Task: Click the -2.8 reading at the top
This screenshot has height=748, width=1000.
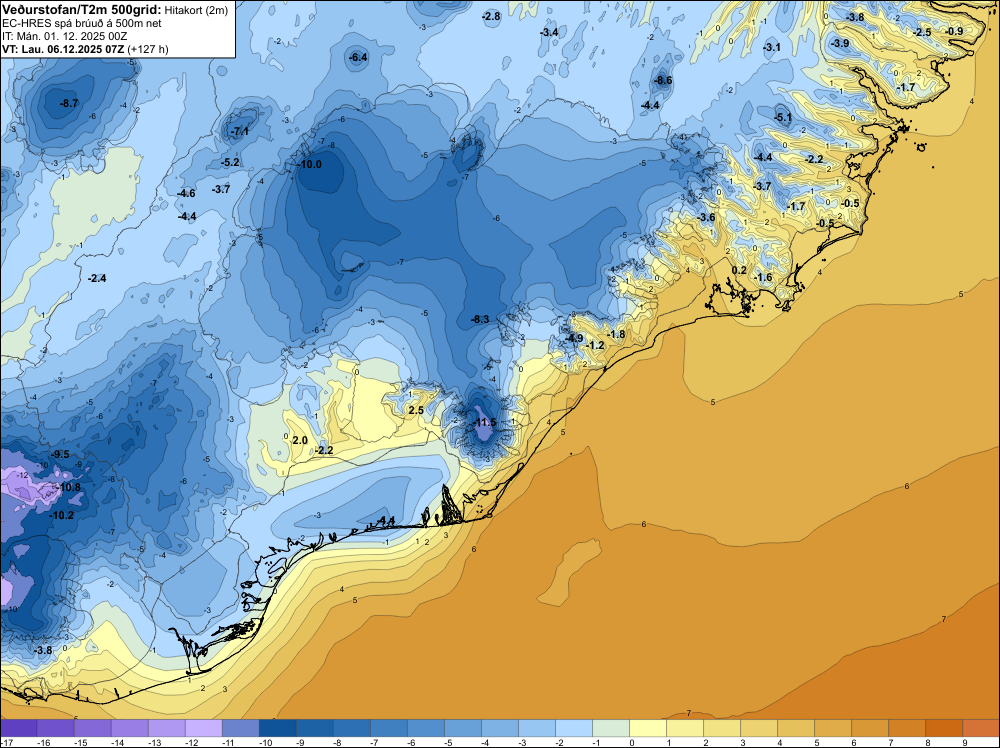Action: click(x=491, y=16)
